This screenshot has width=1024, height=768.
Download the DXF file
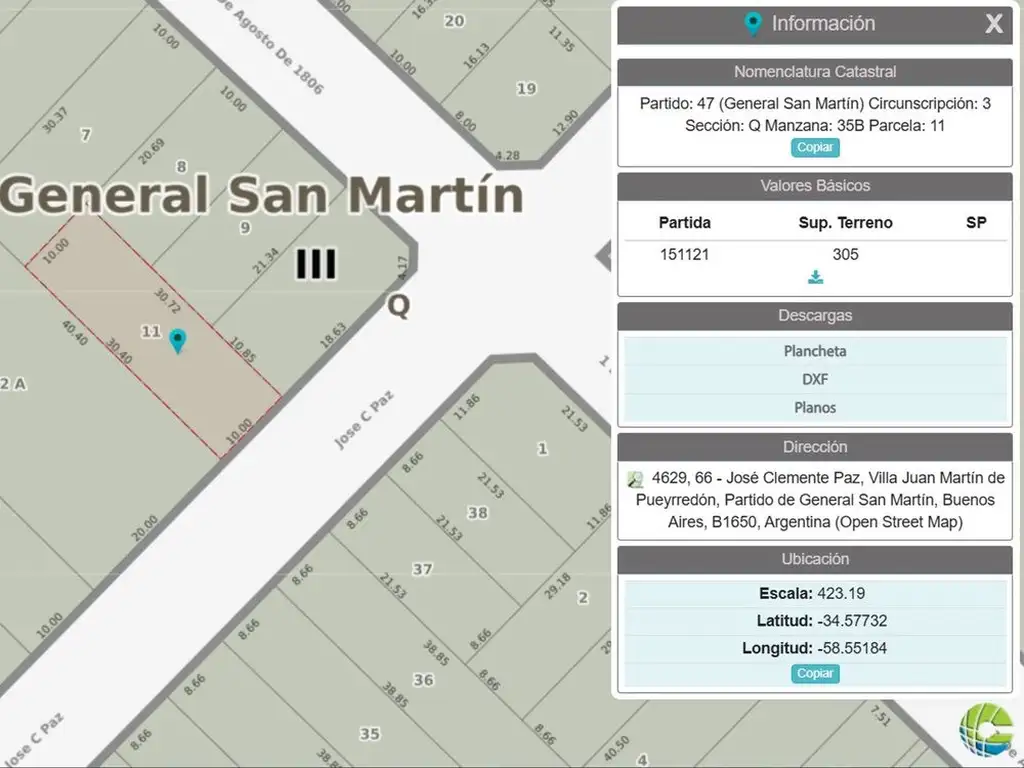click(x=815, y=379)
